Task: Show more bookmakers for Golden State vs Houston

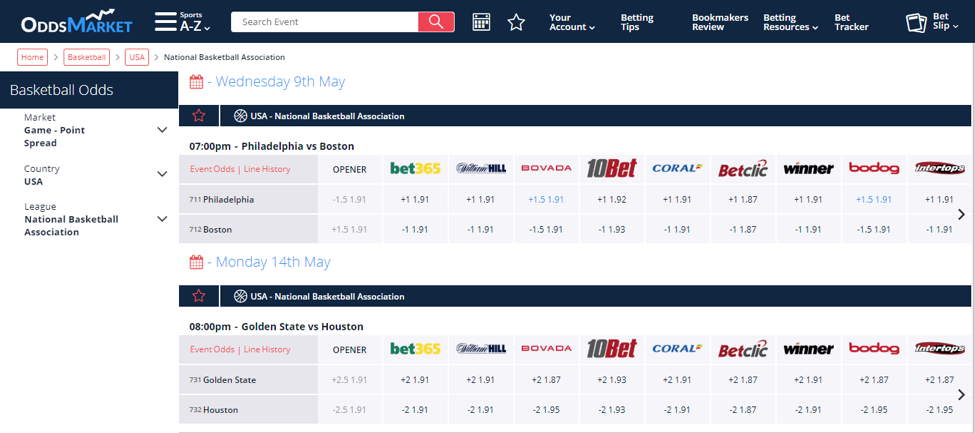Action: tap(962, 394)
